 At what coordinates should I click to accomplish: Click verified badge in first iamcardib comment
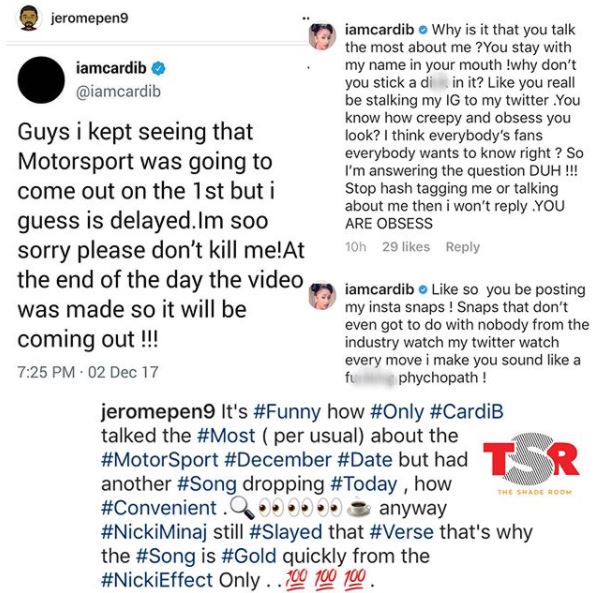tap(423, 30)
